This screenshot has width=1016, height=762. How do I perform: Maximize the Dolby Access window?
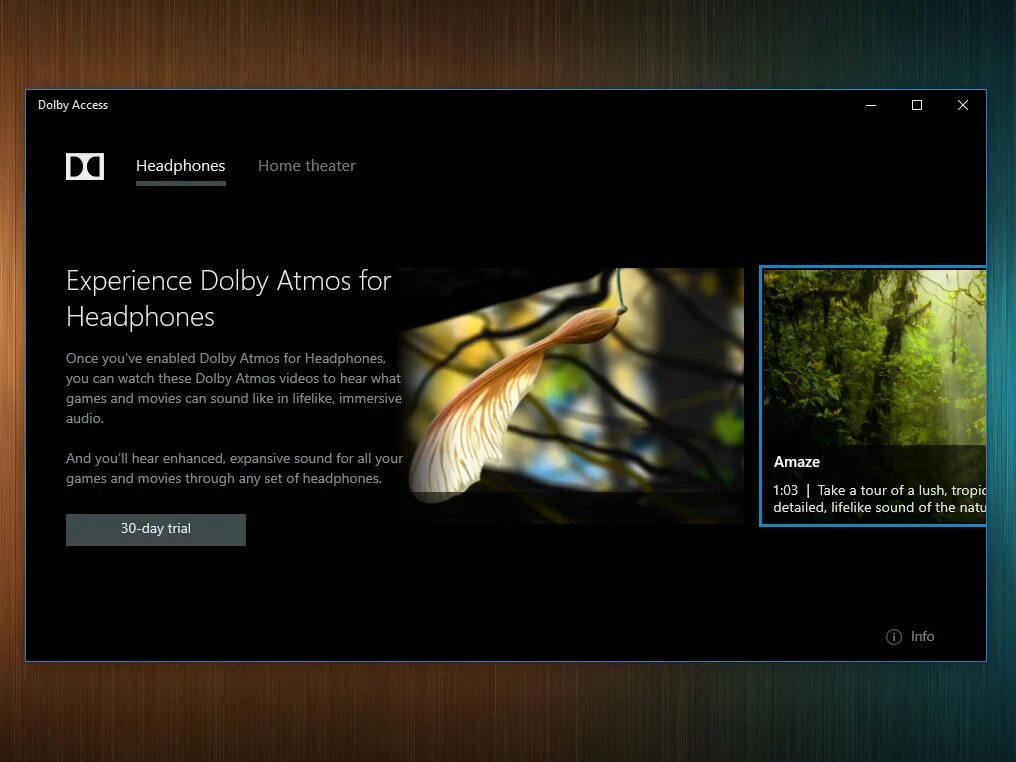click(x=917, y=105)
